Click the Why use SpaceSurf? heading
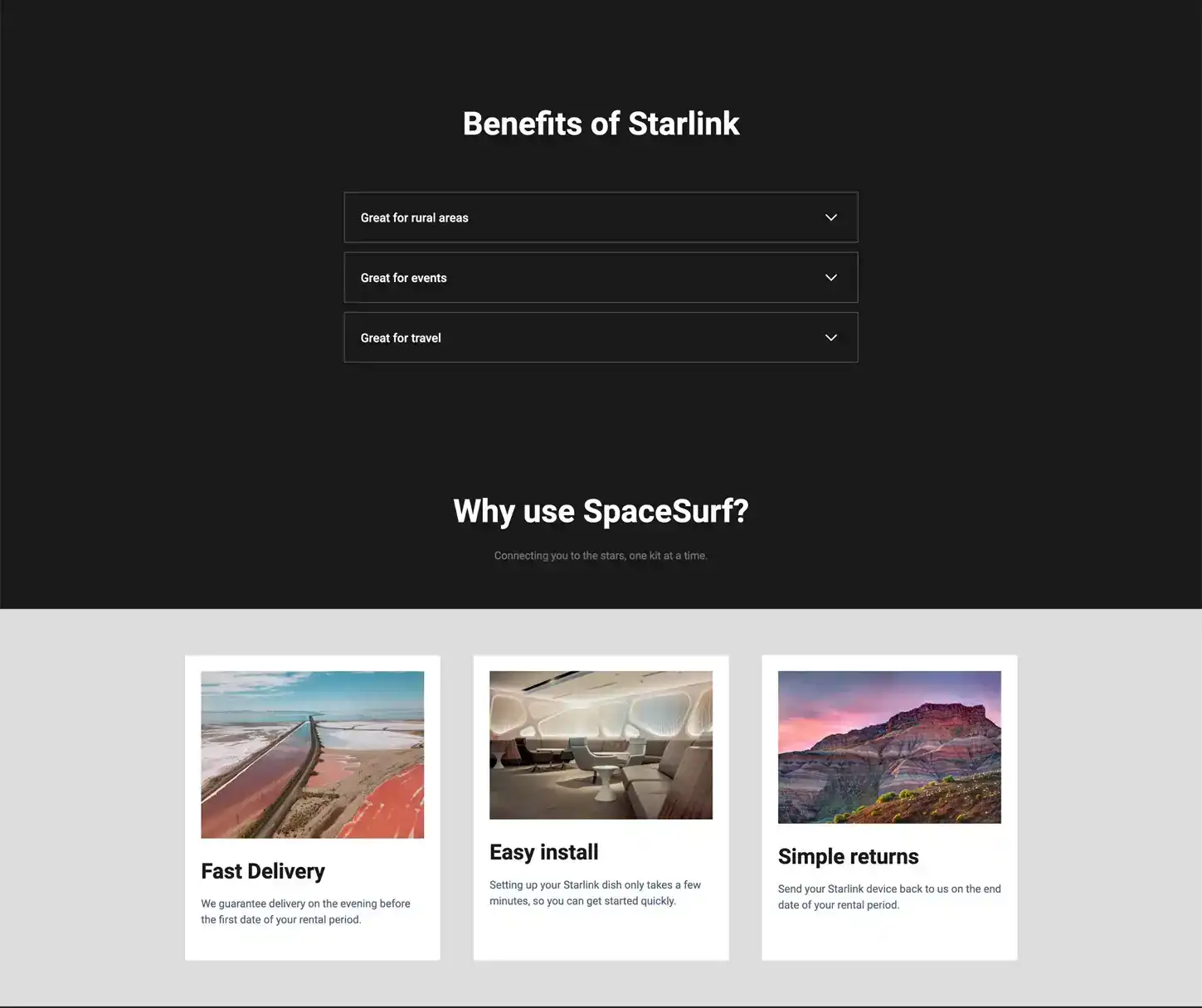Viewport: 1202px width, 1008px height. [601, 511]
